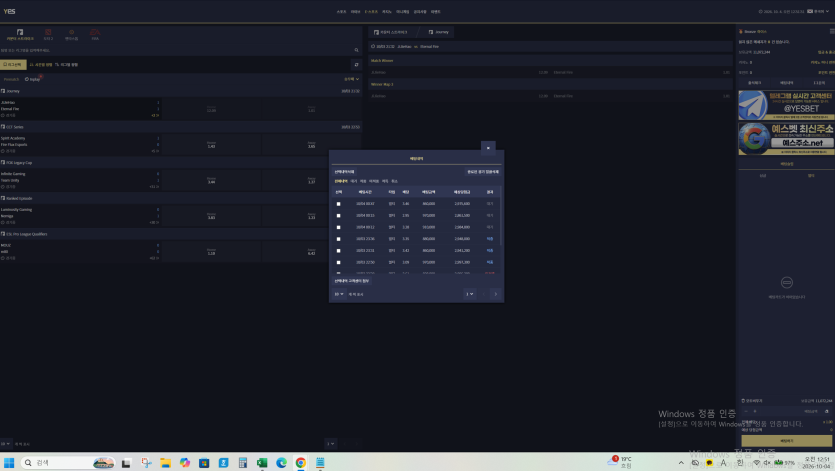Go to next page arrow in betting history dialog
835x471 pixels.
496,294
